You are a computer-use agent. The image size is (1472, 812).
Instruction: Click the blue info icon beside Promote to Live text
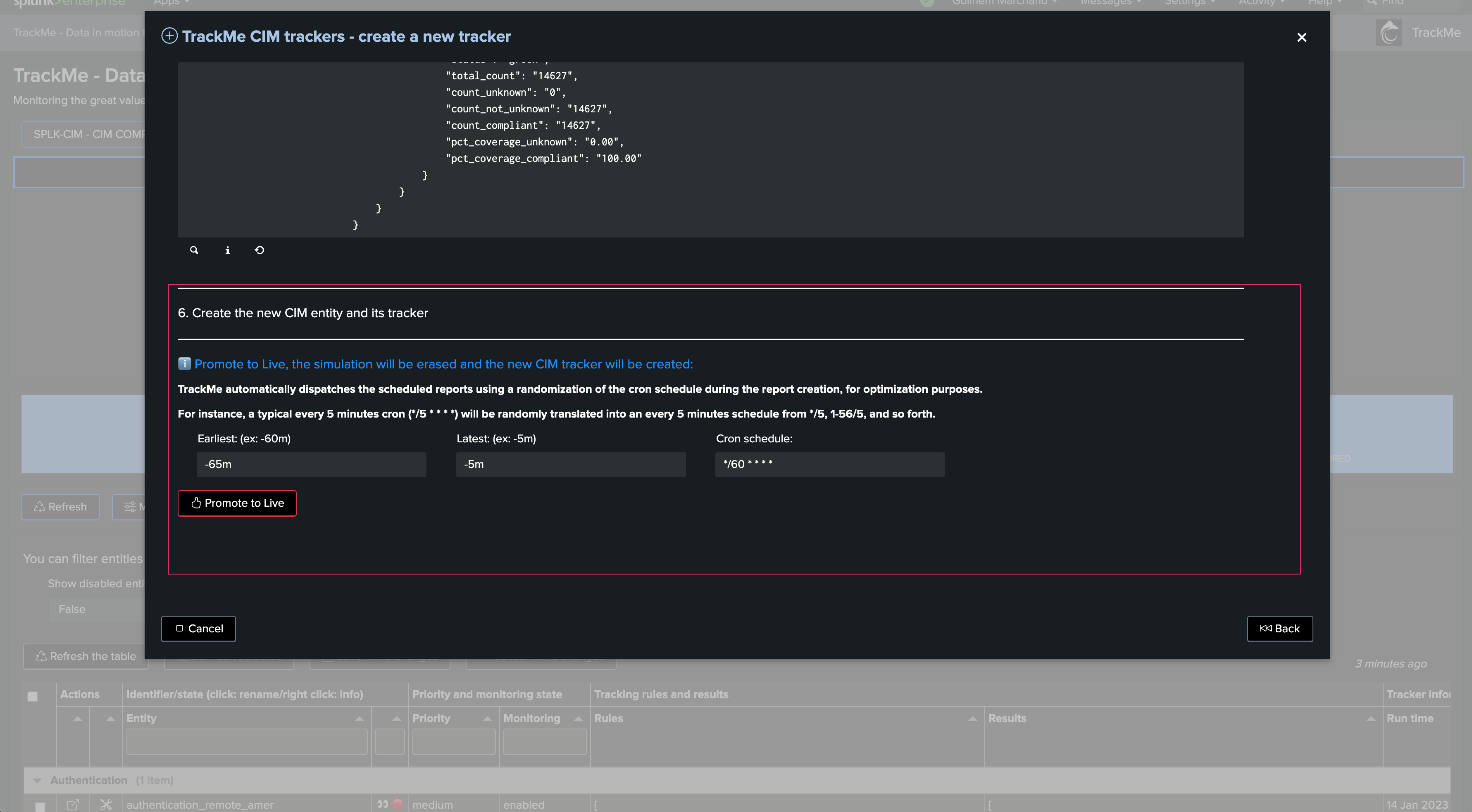click(x=184, y=364)
